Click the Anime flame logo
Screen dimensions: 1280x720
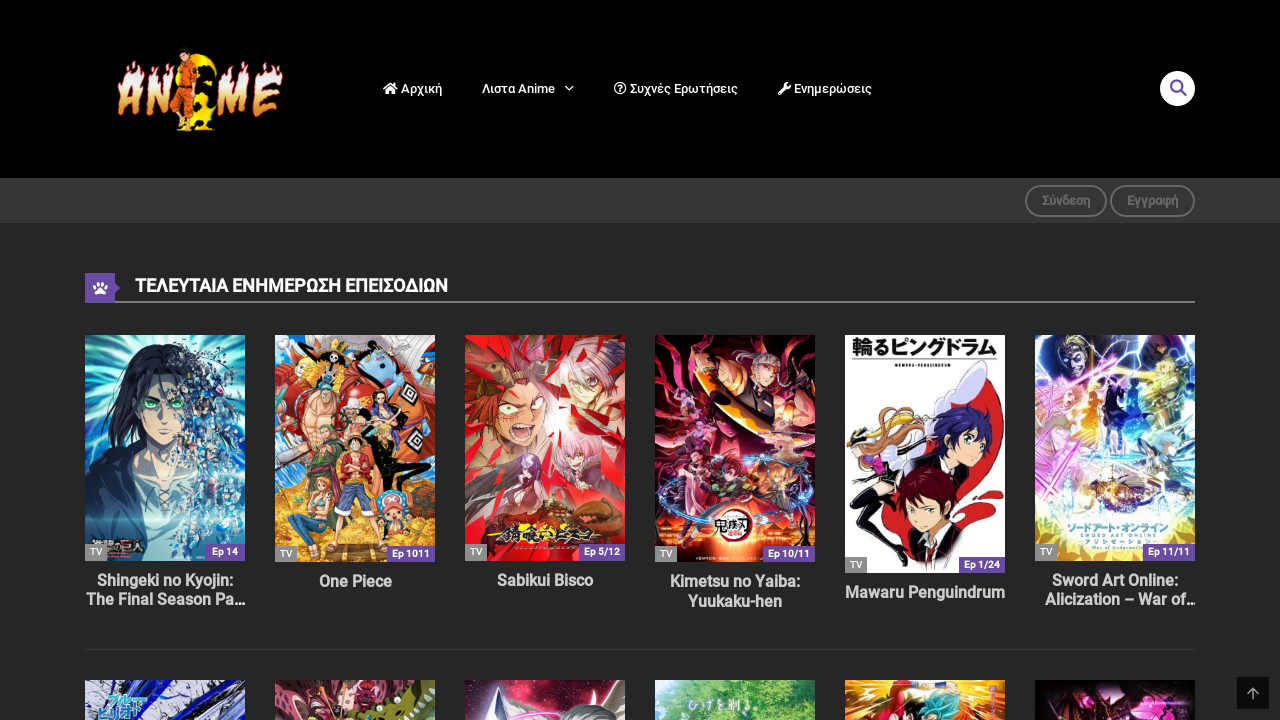(199, 90)
